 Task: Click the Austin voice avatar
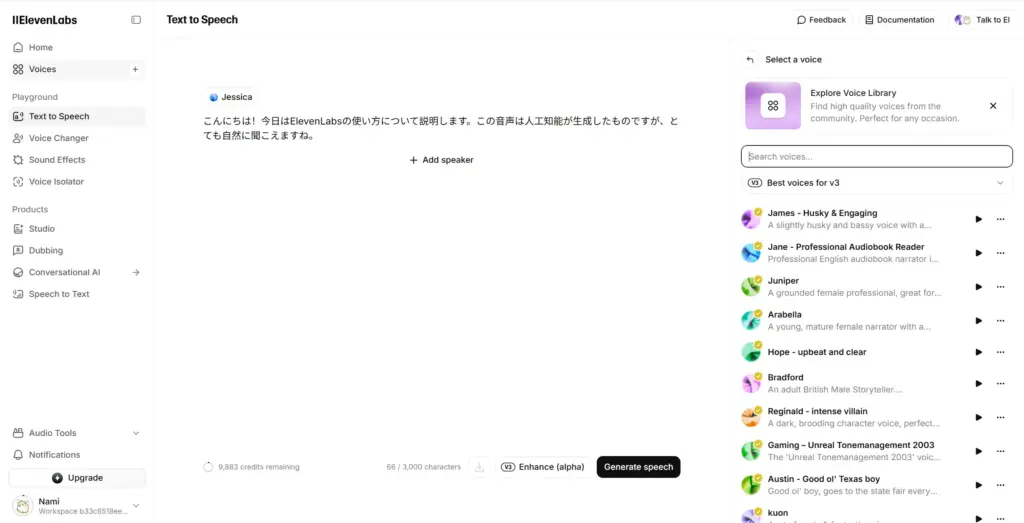click(x=751, y=485)
